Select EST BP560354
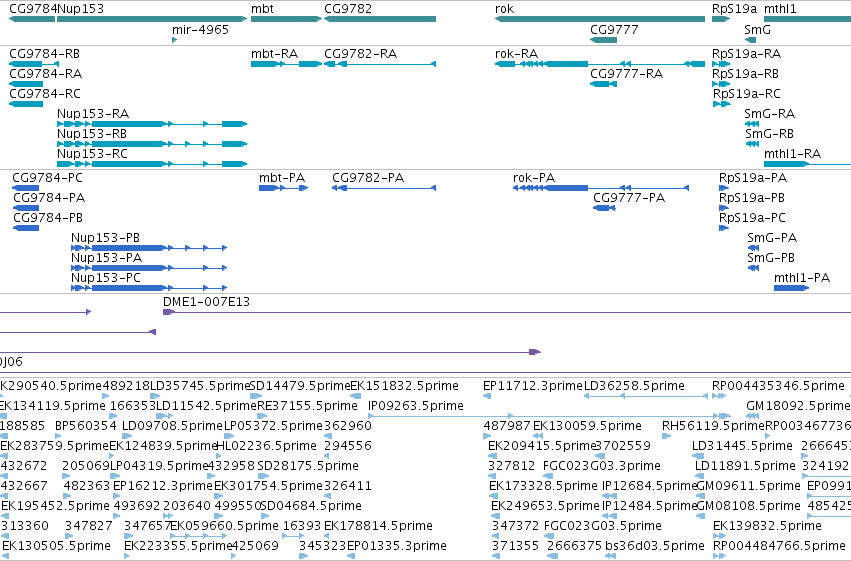The height and width of the screenshot is (561, 851). [x=59, y=436]
